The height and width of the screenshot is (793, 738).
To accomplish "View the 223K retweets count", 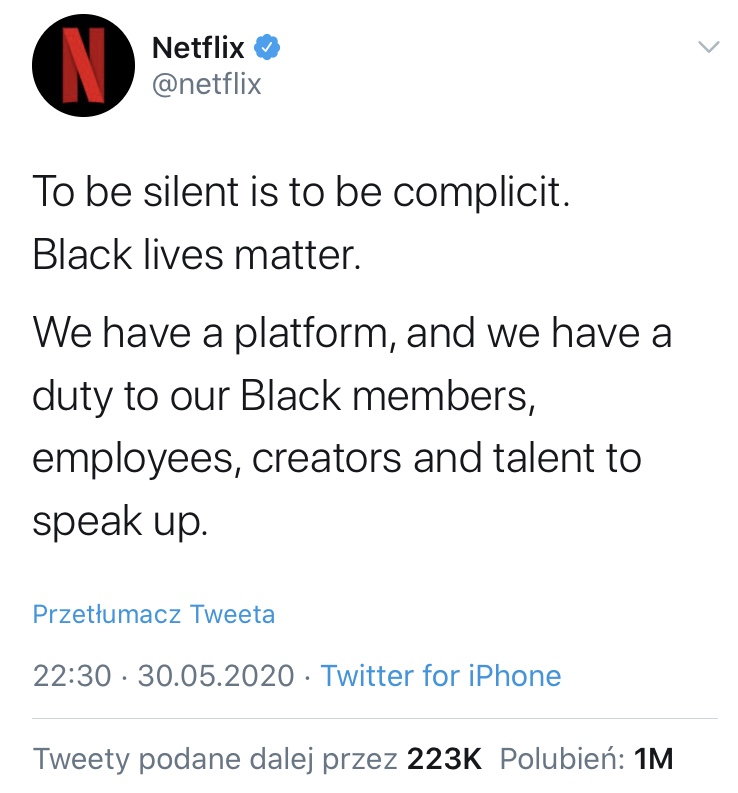I will (445, 758).
